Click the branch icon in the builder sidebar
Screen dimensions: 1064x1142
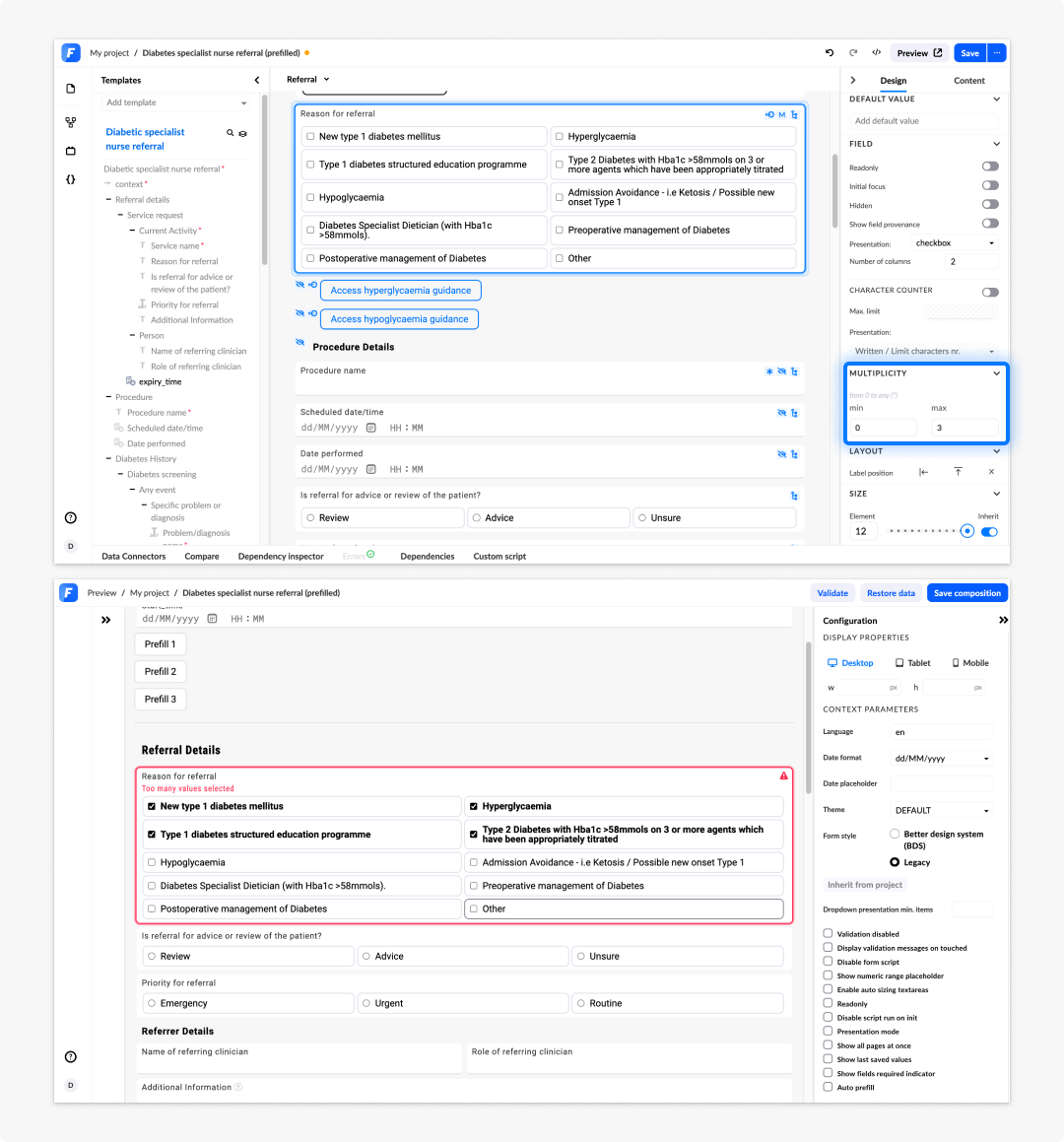(x=71, y=122)
